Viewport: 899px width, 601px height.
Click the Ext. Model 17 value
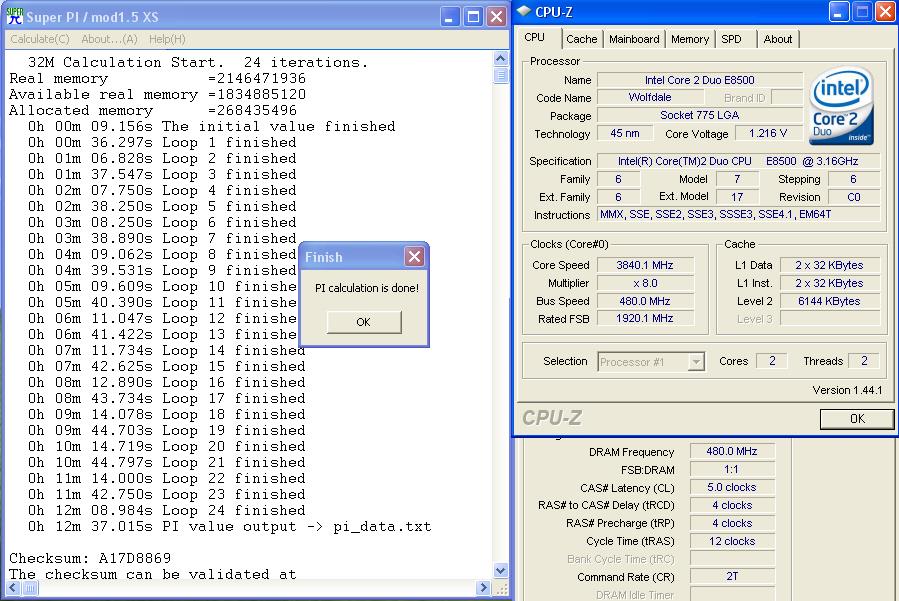(x=737, y=197)
